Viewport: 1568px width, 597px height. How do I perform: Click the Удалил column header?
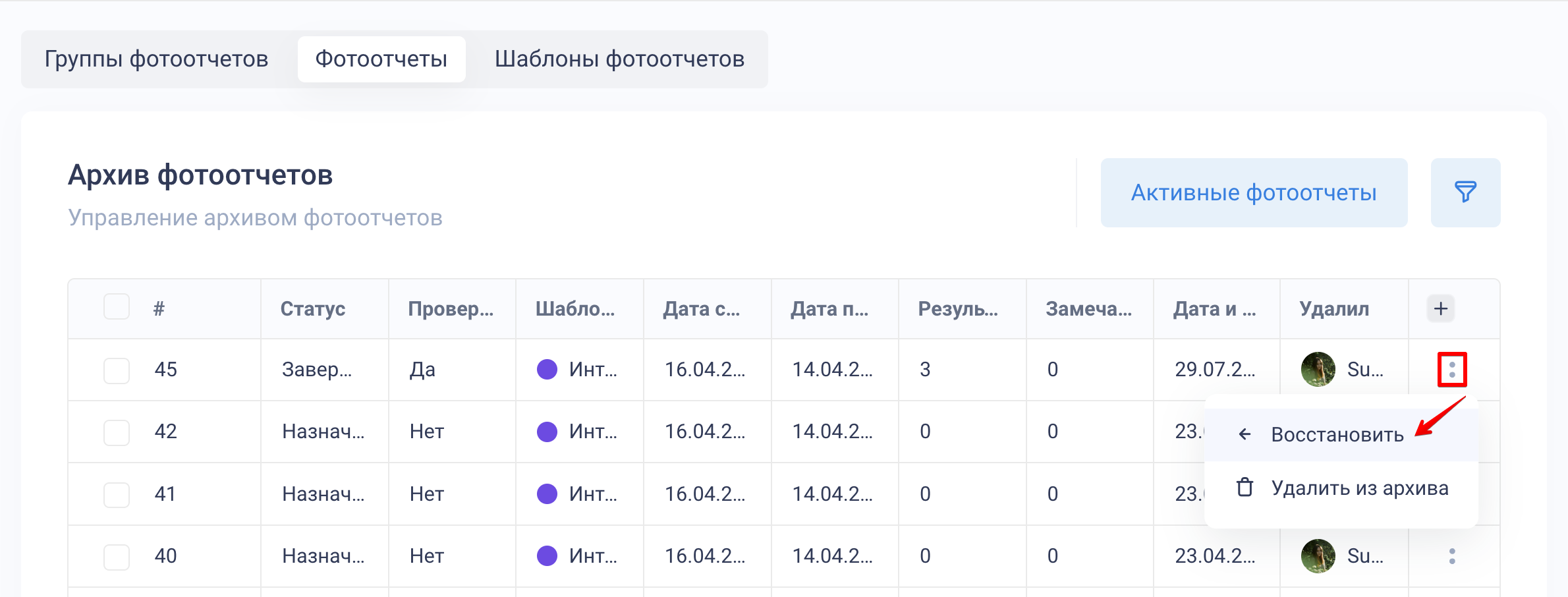pos(1333,309)
